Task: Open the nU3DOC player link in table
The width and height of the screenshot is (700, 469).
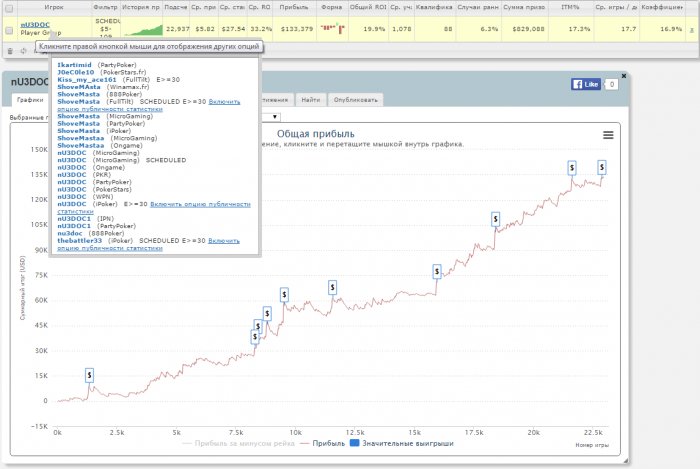Action: [x=35, y=24]
